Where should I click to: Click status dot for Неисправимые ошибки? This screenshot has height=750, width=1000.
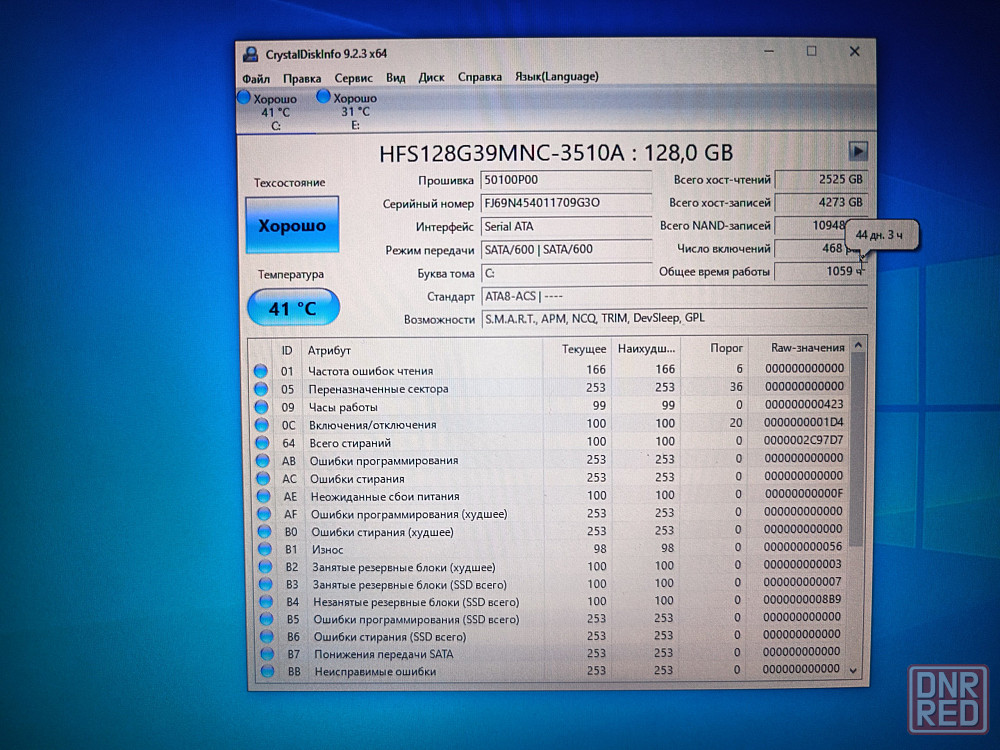click(267, 671)
